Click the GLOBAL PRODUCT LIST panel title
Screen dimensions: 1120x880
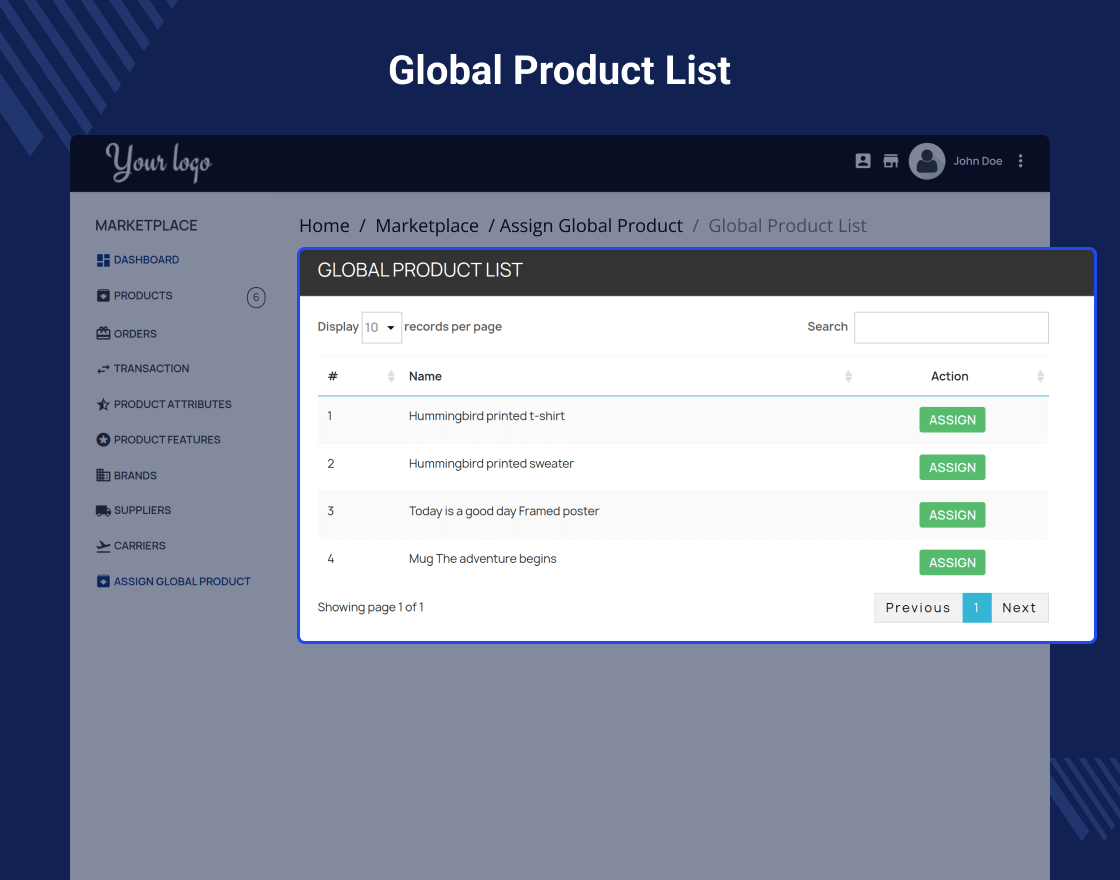click(420, 270)
